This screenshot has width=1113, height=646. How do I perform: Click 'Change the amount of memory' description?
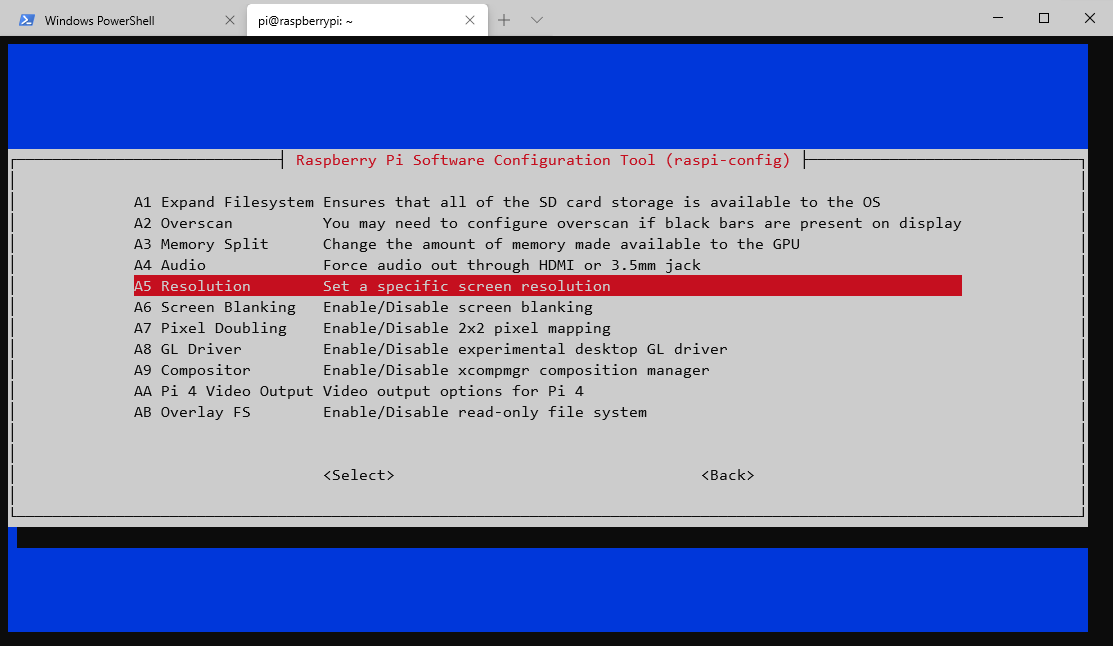click(x=561, y=244)
